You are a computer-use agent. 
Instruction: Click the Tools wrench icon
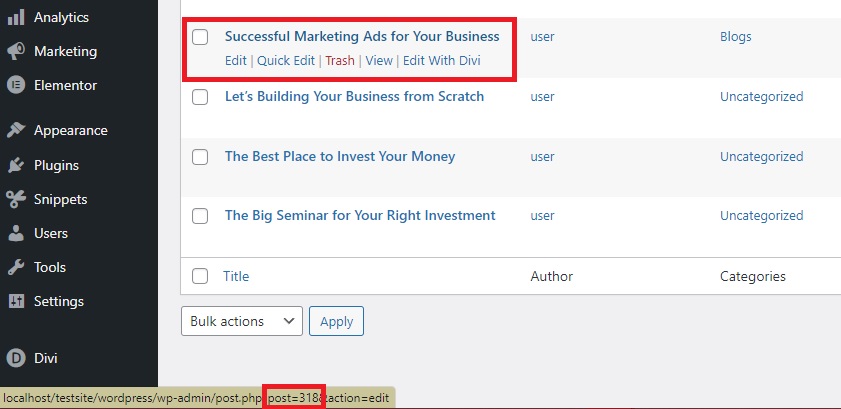16,267
